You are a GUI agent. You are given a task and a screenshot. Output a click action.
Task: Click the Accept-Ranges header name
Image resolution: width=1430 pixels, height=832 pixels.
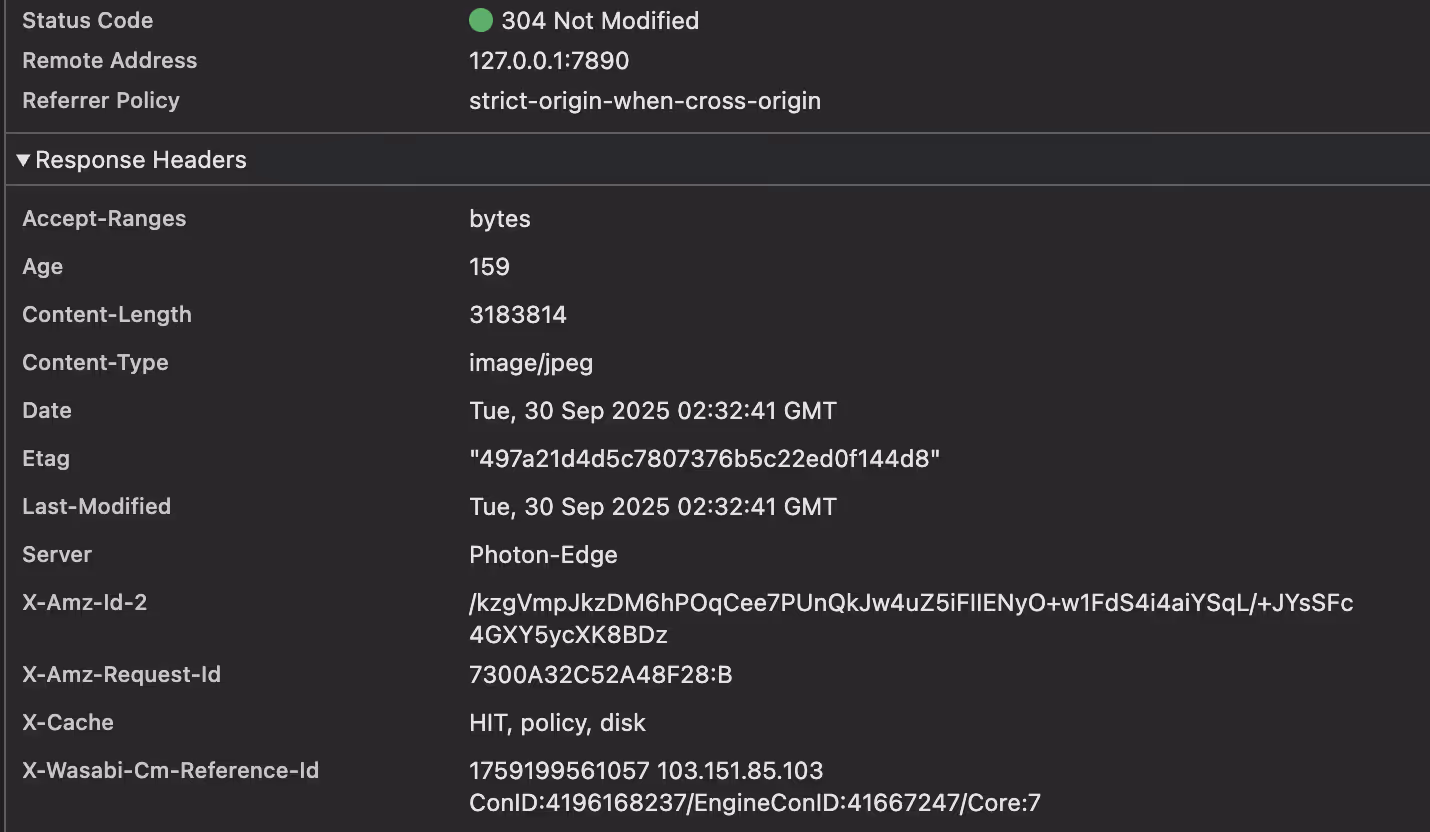(x=104, y=218)
